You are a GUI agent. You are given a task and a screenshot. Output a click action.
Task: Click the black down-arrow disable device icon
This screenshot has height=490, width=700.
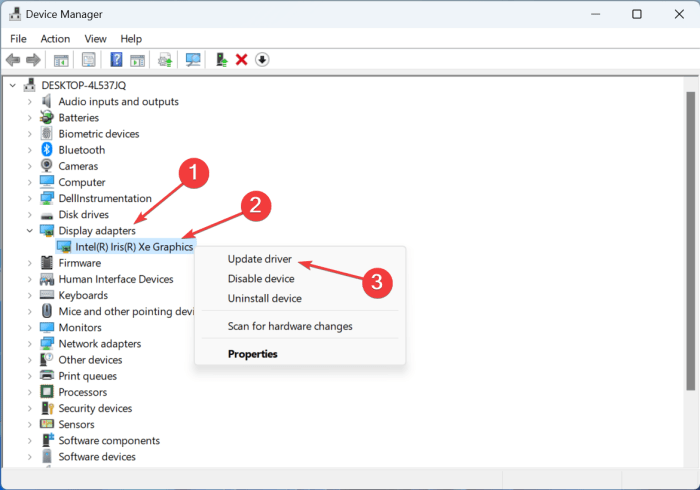point(262,60)
